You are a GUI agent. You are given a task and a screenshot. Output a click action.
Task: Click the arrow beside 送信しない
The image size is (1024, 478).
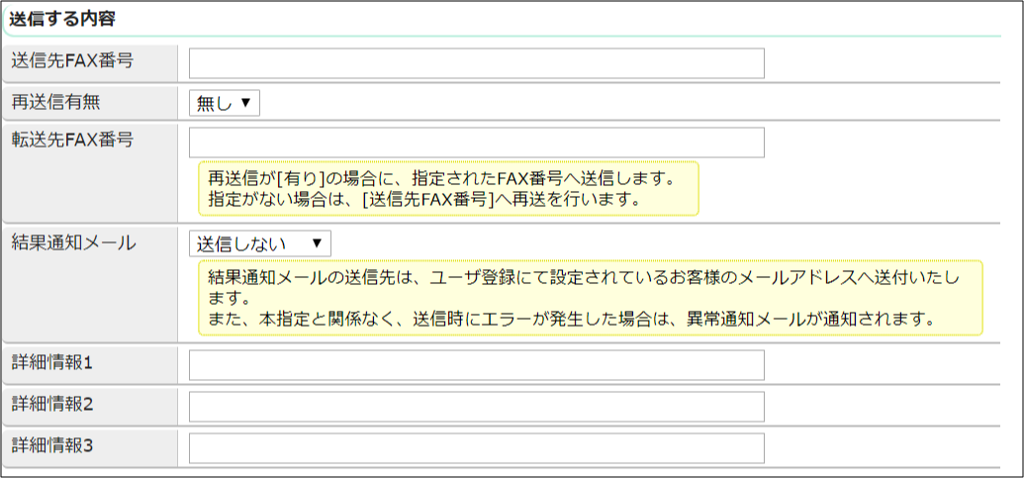tap(316, 243)
